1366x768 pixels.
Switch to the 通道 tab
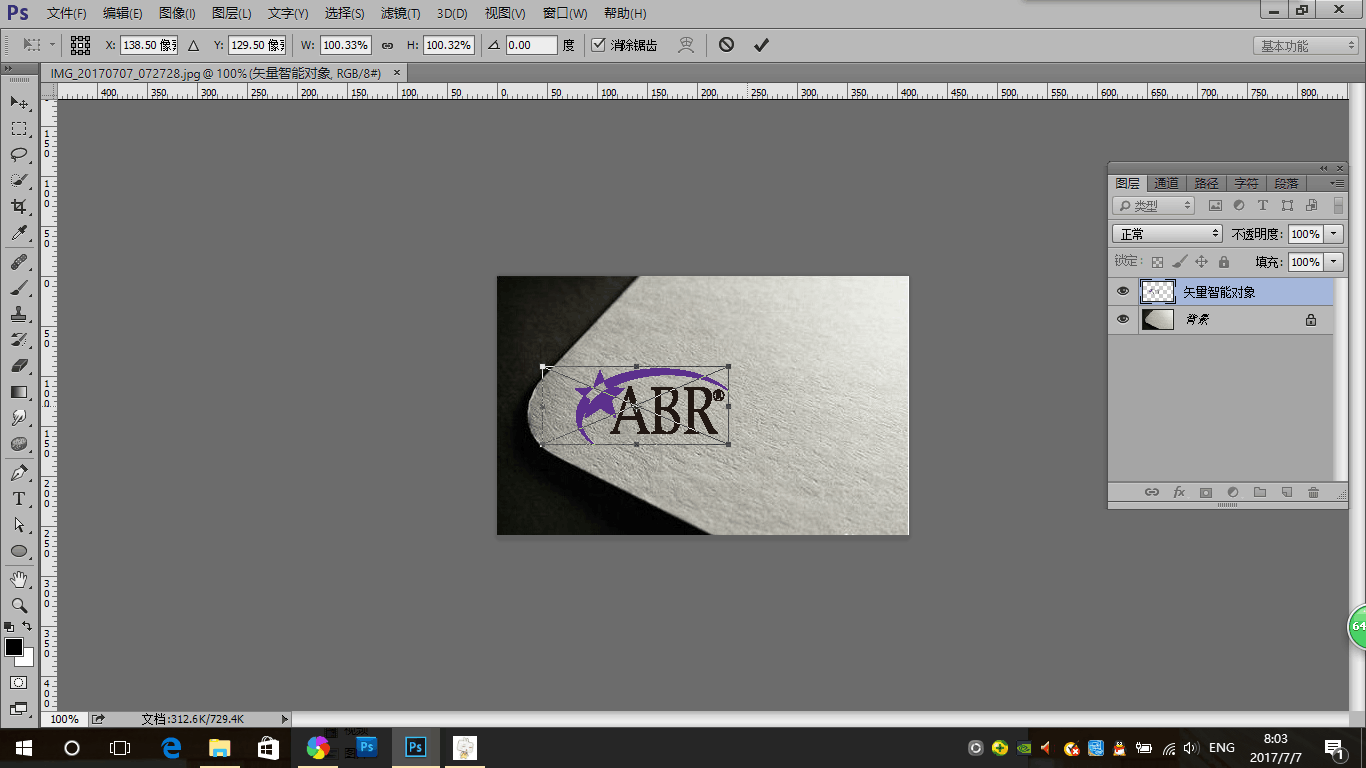[1166, 184]
